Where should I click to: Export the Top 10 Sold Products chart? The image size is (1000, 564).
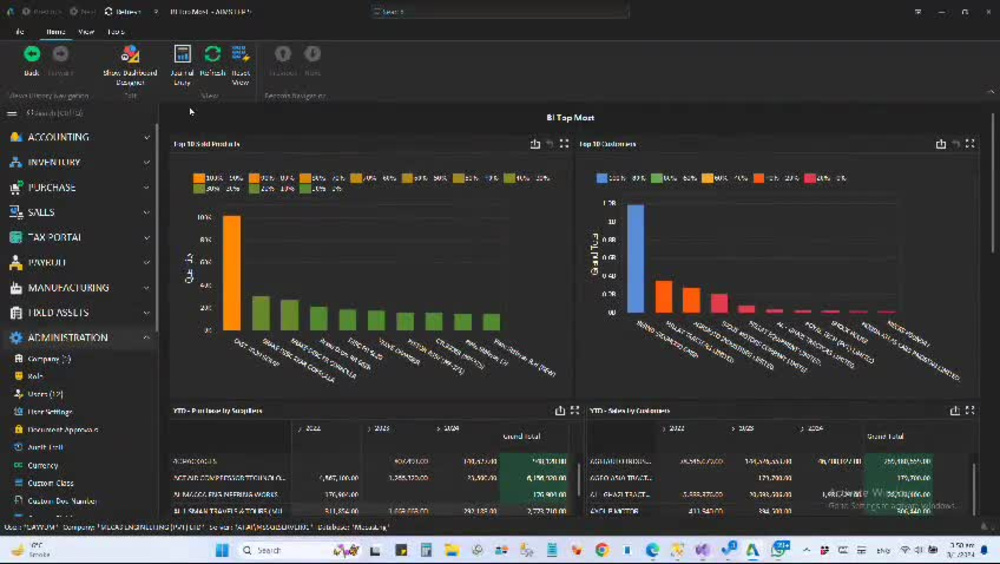tap(535, 144)
